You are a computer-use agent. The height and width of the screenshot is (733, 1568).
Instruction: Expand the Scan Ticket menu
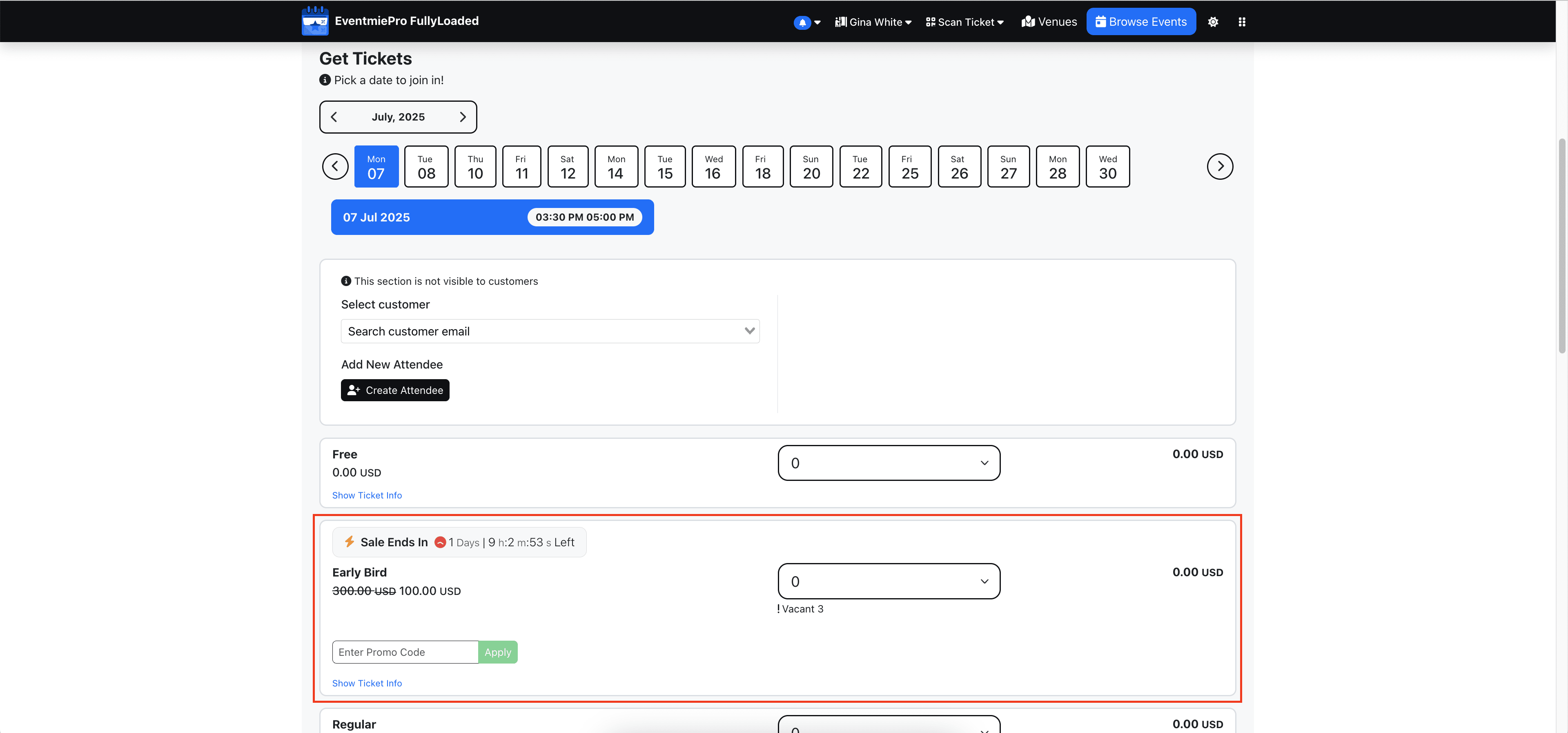coord(965,22)
